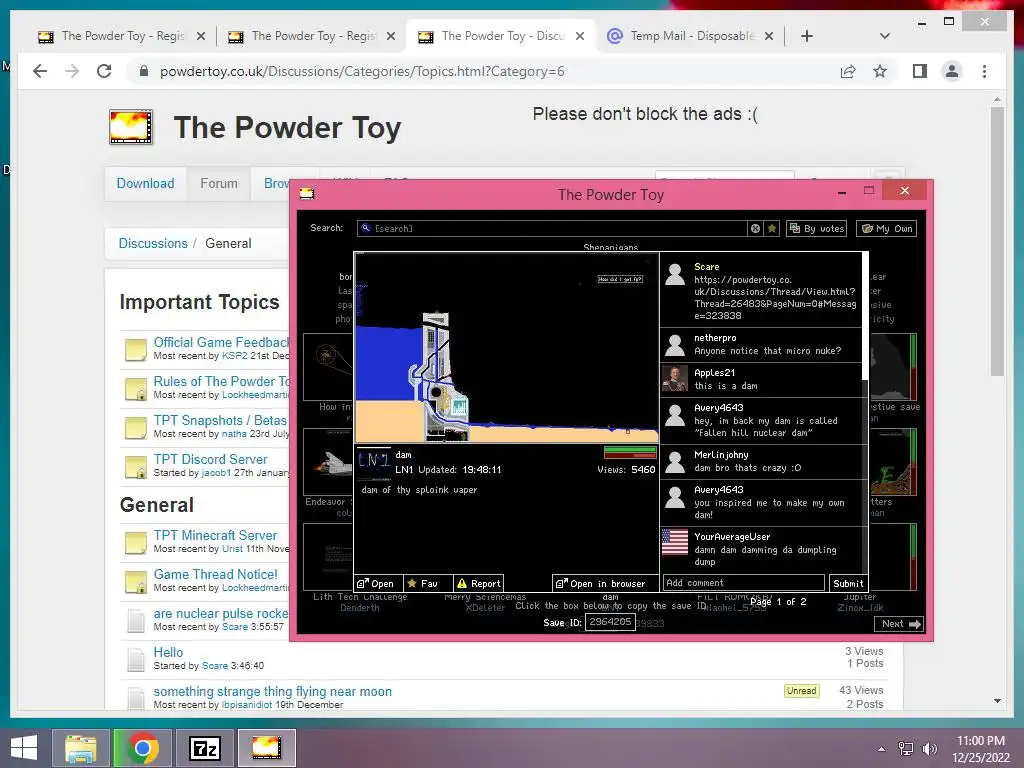Click into the save search field
Screen dimensions: 1024x768
coord(552,229)
